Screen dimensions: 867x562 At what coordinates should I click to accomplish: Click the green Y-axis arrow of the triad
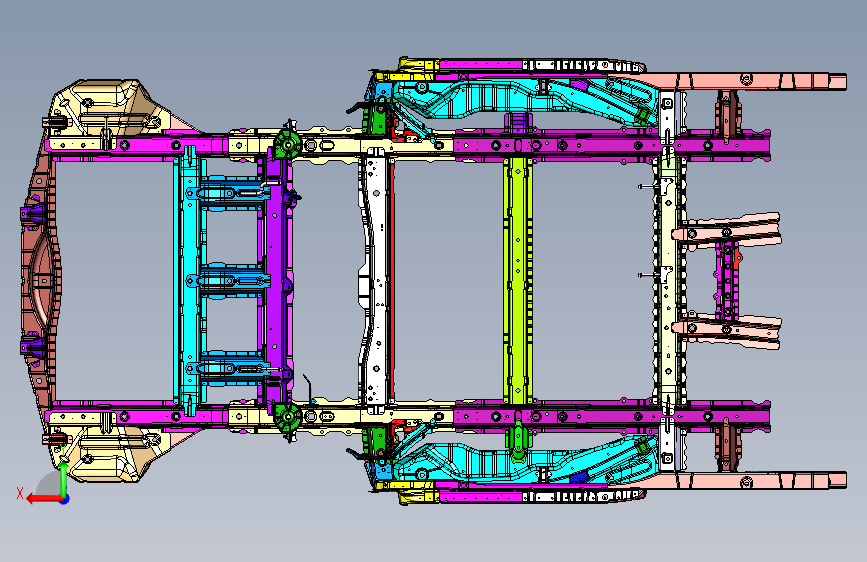(64, 478)
